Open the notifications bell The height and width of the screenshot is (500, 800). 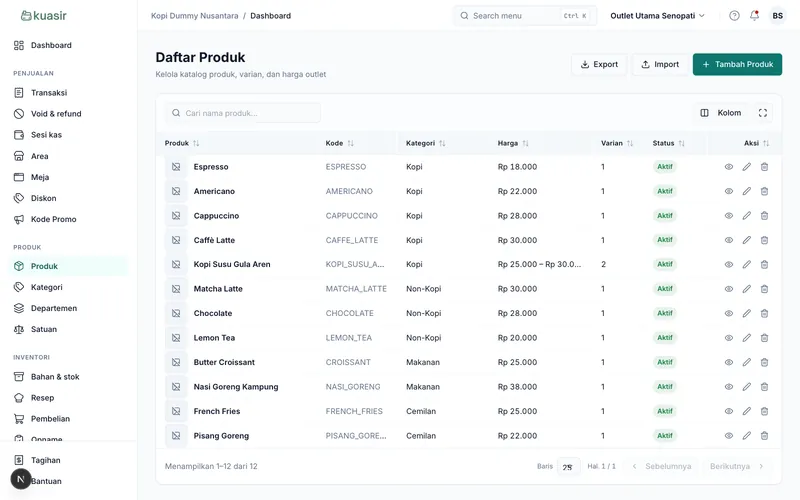(754, 16)
